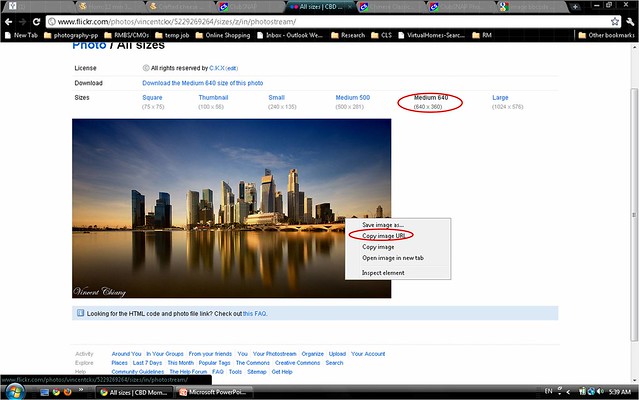This screenshot has height=400, width=639.
Task: Click the EN language indicator
Action: pyautogui.click(x=549, y=391)
